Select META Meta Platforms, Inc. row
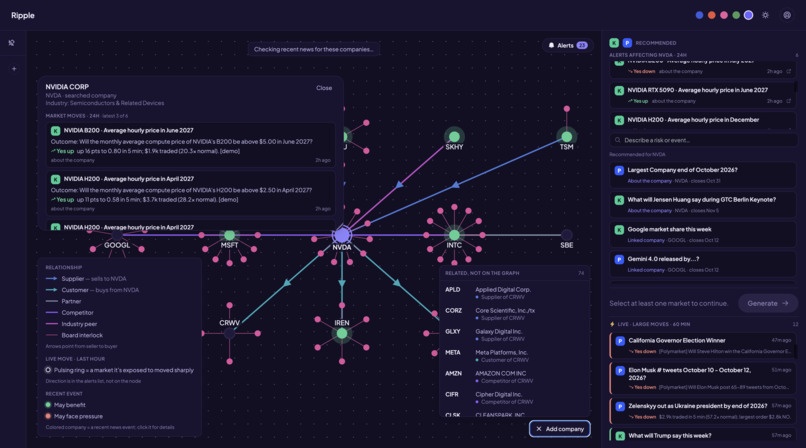The width and height of the screenshot is (806, 448). pos(514,356)
